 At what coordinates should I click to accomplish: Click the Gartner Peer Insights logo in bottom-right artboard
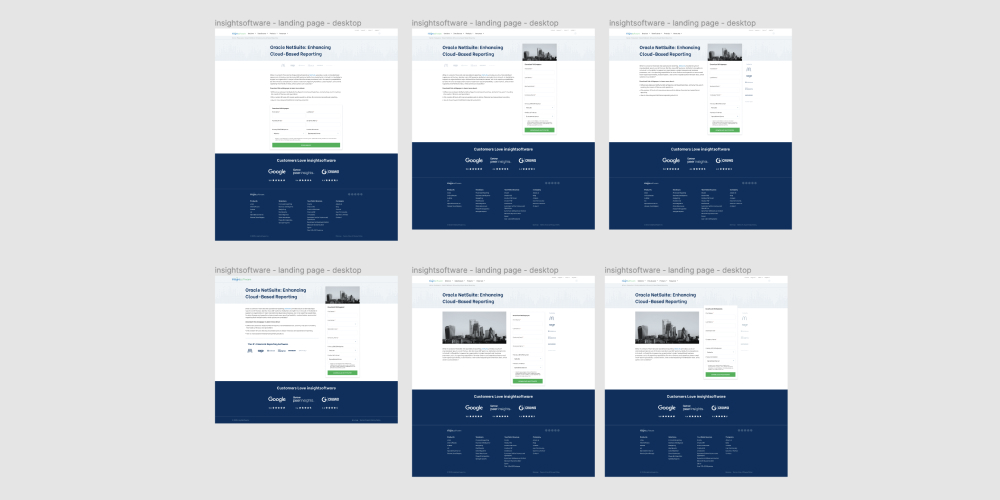click(690, 408)
